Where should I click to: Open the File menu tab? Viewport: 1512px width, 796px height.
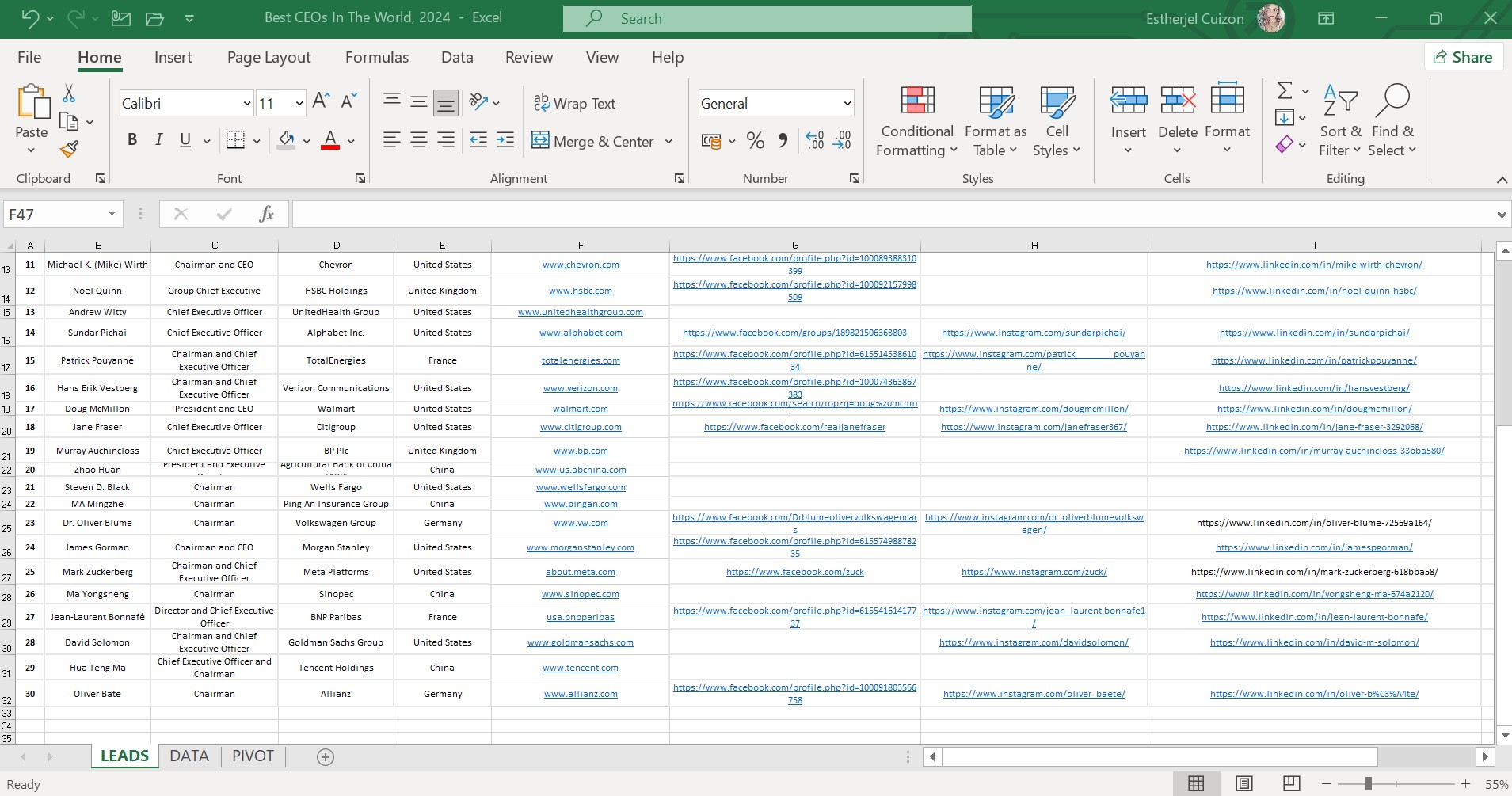point(29,57)
